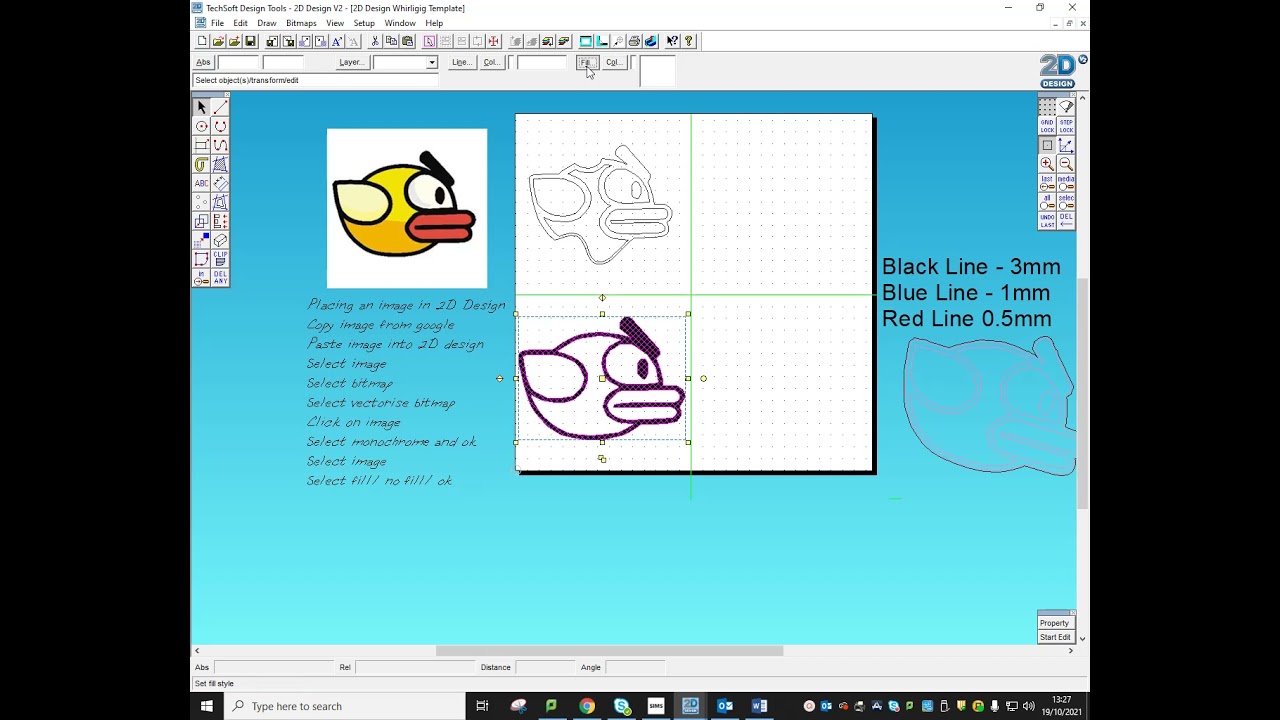Open Outlook from the taskbar

click(x=725, y=706)
